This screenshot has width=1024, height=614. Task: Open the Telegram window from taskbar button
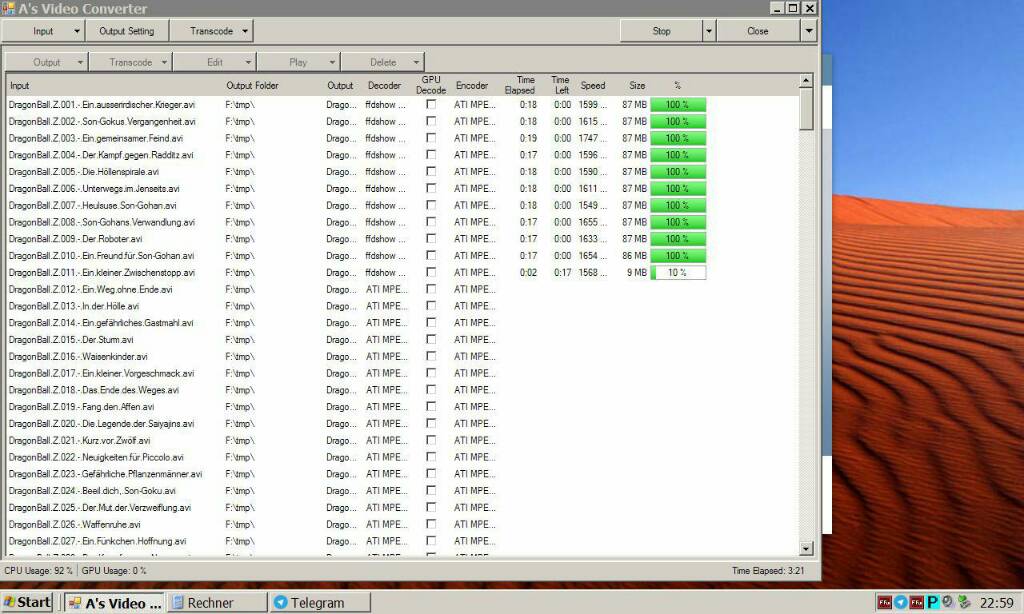click(317, 602)
